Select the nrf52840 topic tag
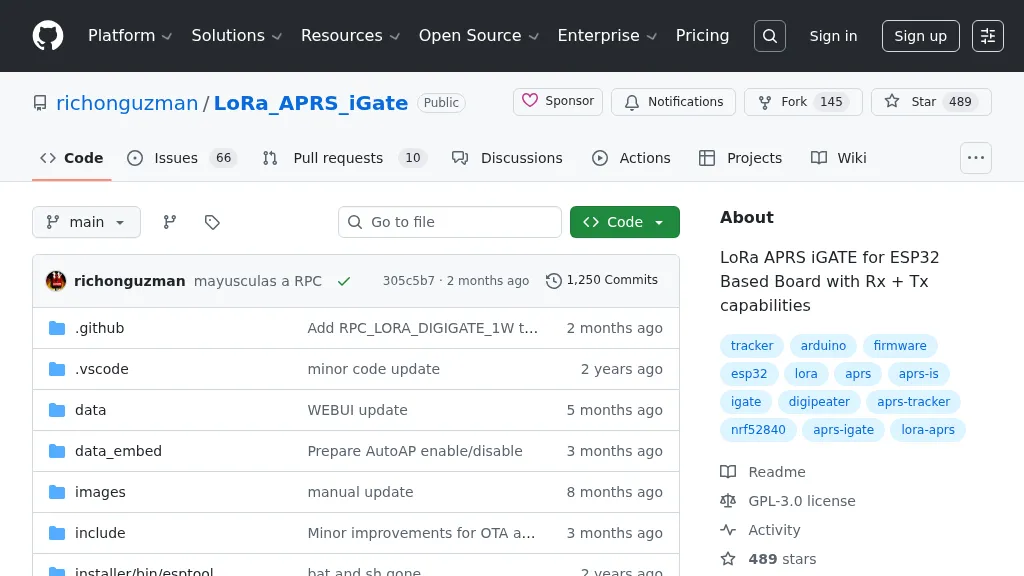The height and width of the screenshot is (576, 1024). [758, 430]
